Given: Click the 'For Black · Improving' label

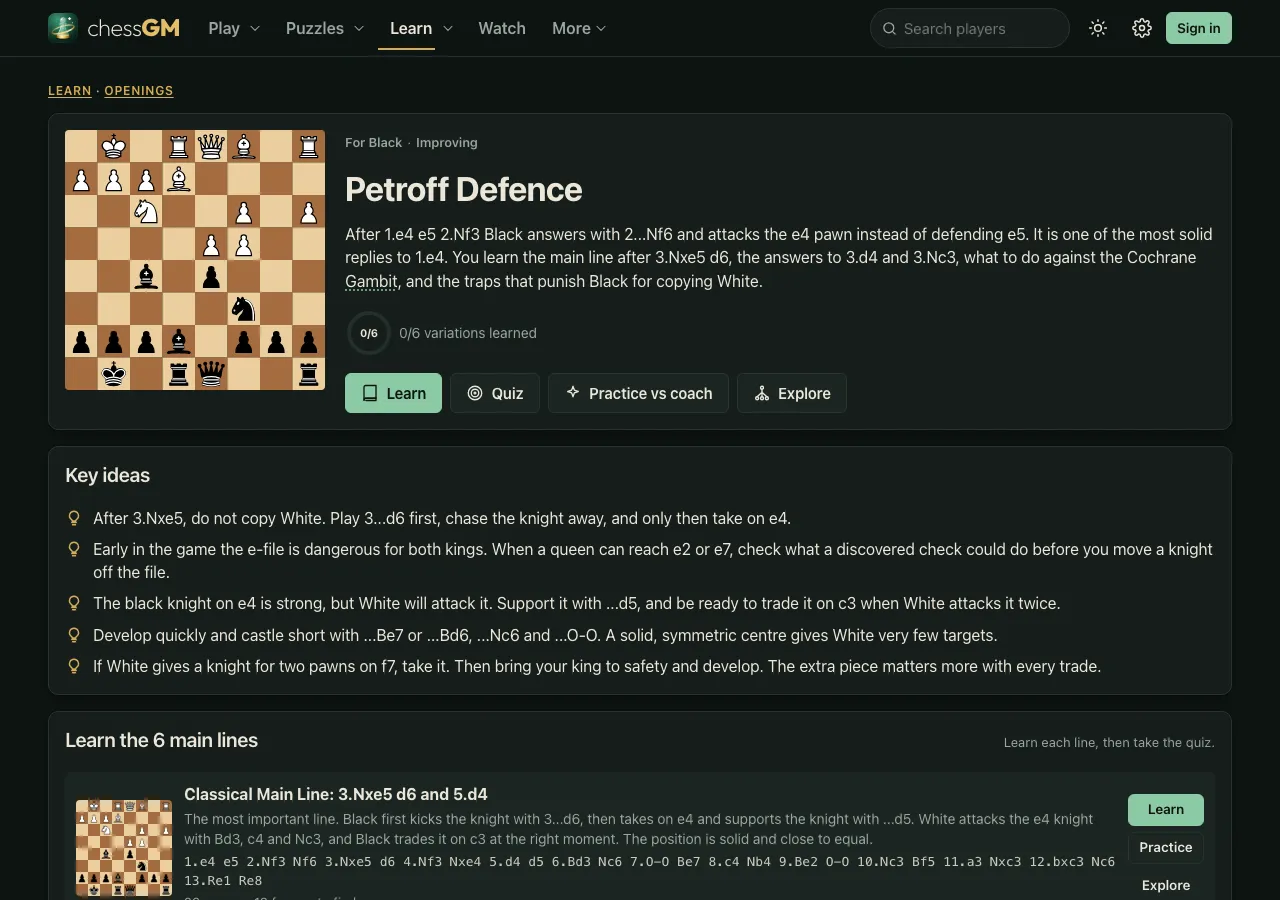Looking at the screenshot, I should (x=411, y=143).
